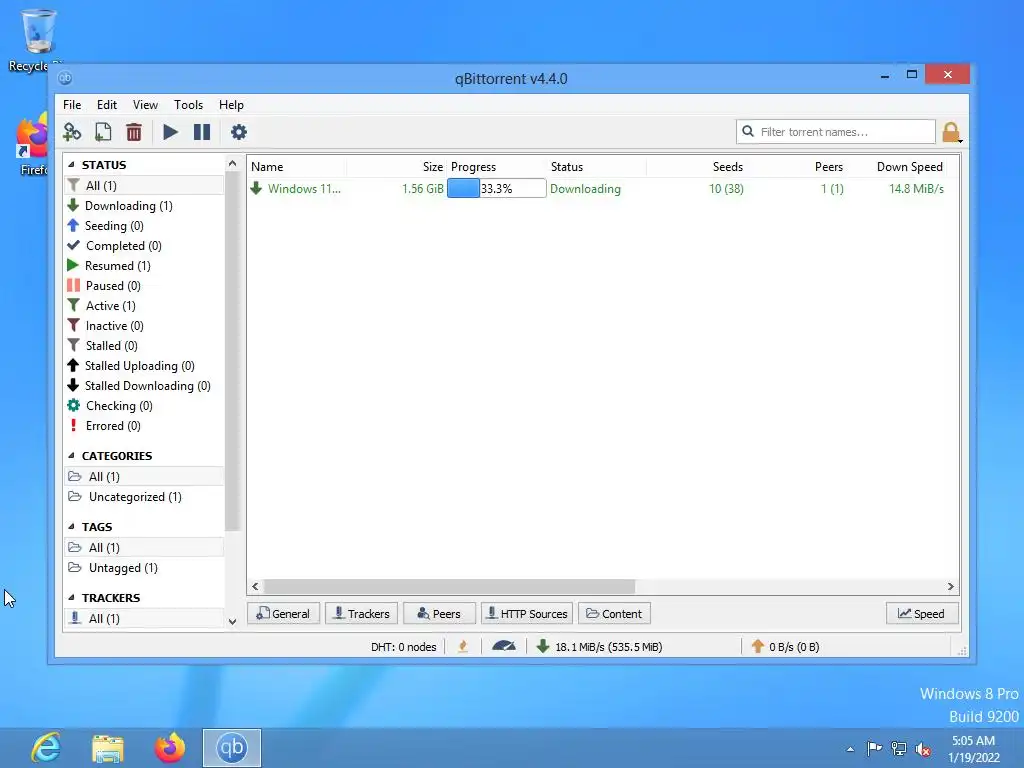Show hidden tray icons arrow
The height and width of the screenshot is (768, 1024).
pyautogui.click(x=850, y=749)
